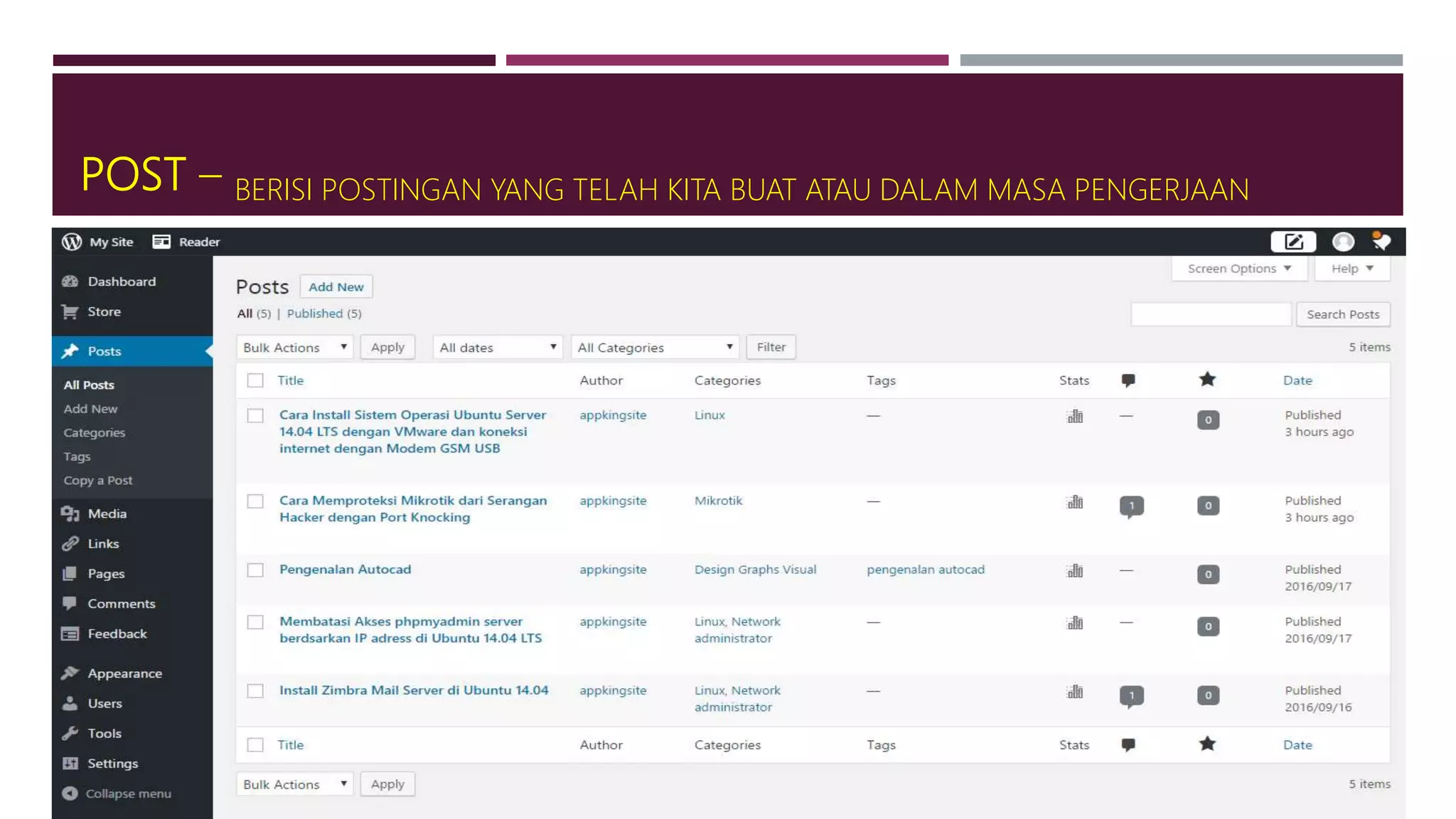
Task: Click the Add New button beside Posts heading
Action: (x=336, y=287)
